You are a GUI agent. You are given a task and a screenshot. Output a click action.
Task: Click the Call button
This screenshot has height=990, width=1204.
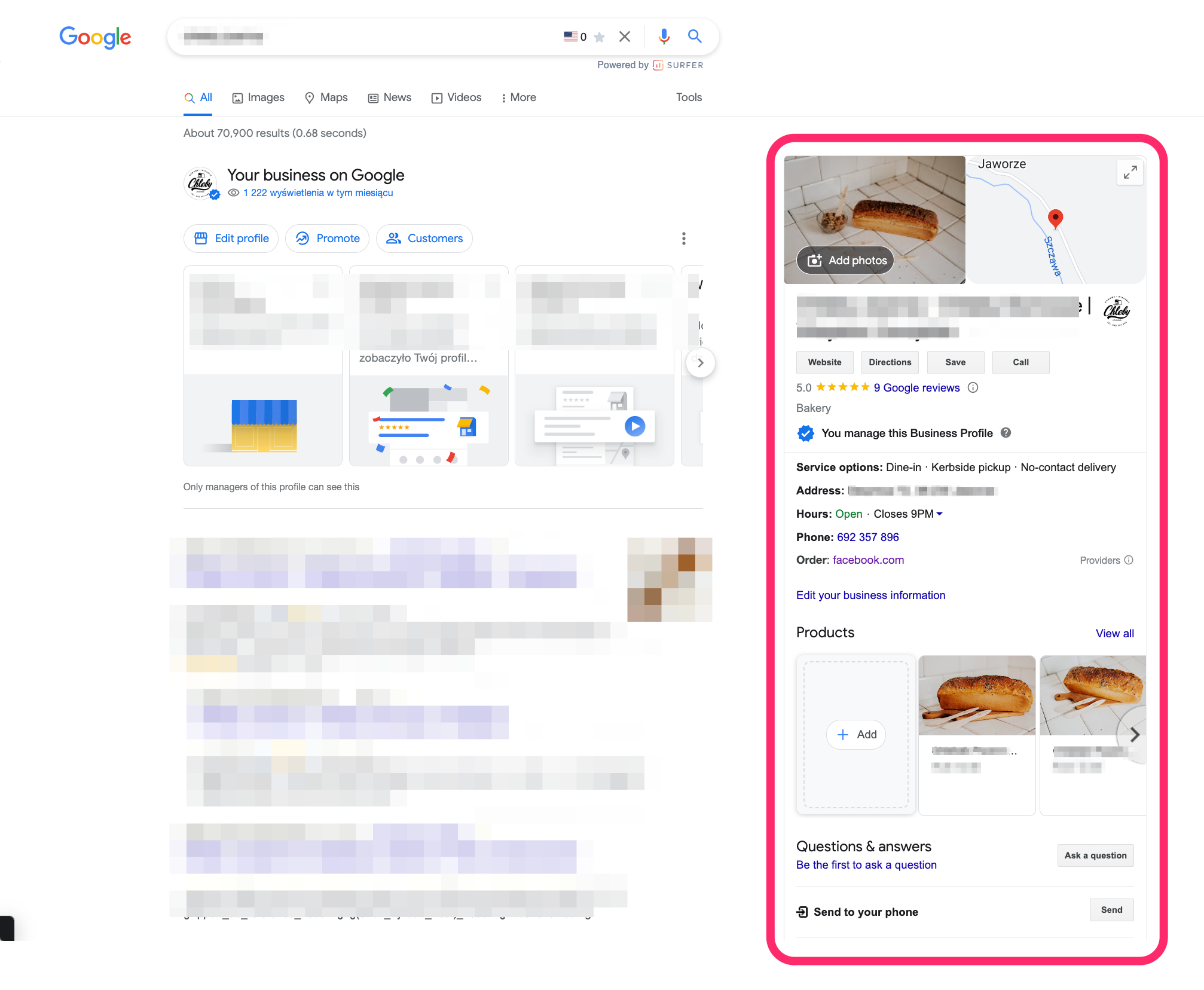(x=1020, y=362)
